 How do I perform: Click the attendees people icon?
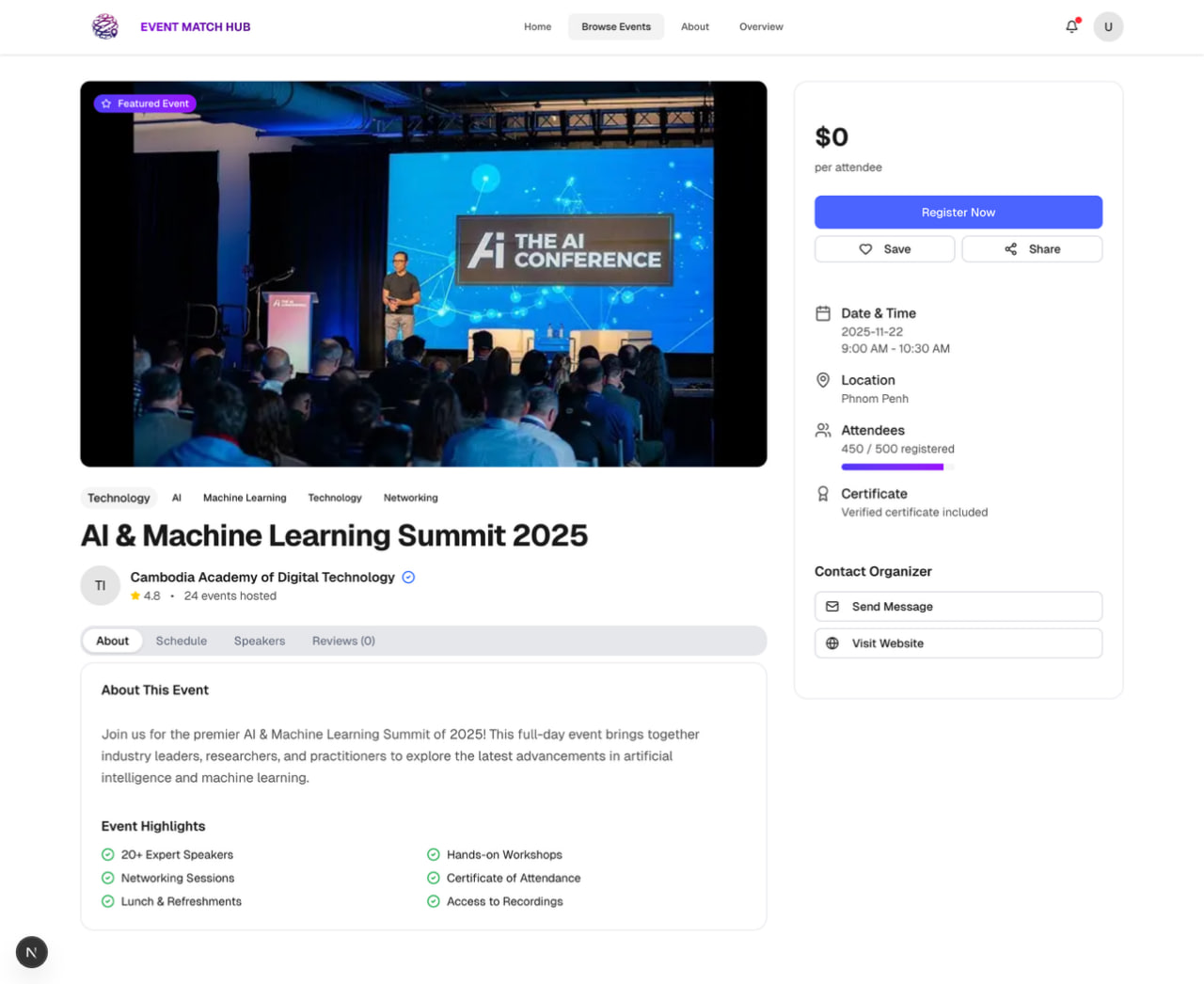[x=823, y=430]
